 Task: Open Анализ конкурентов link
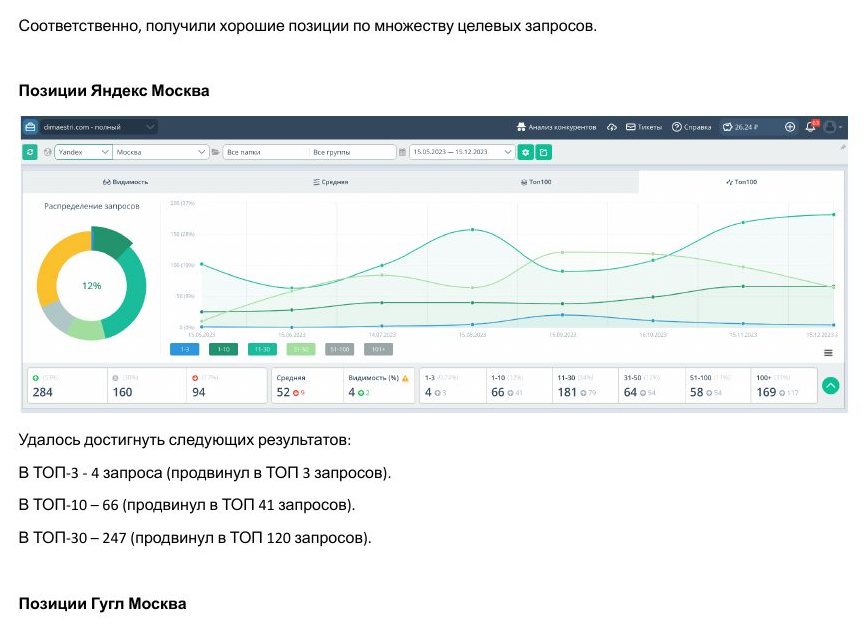pos(556,127)
